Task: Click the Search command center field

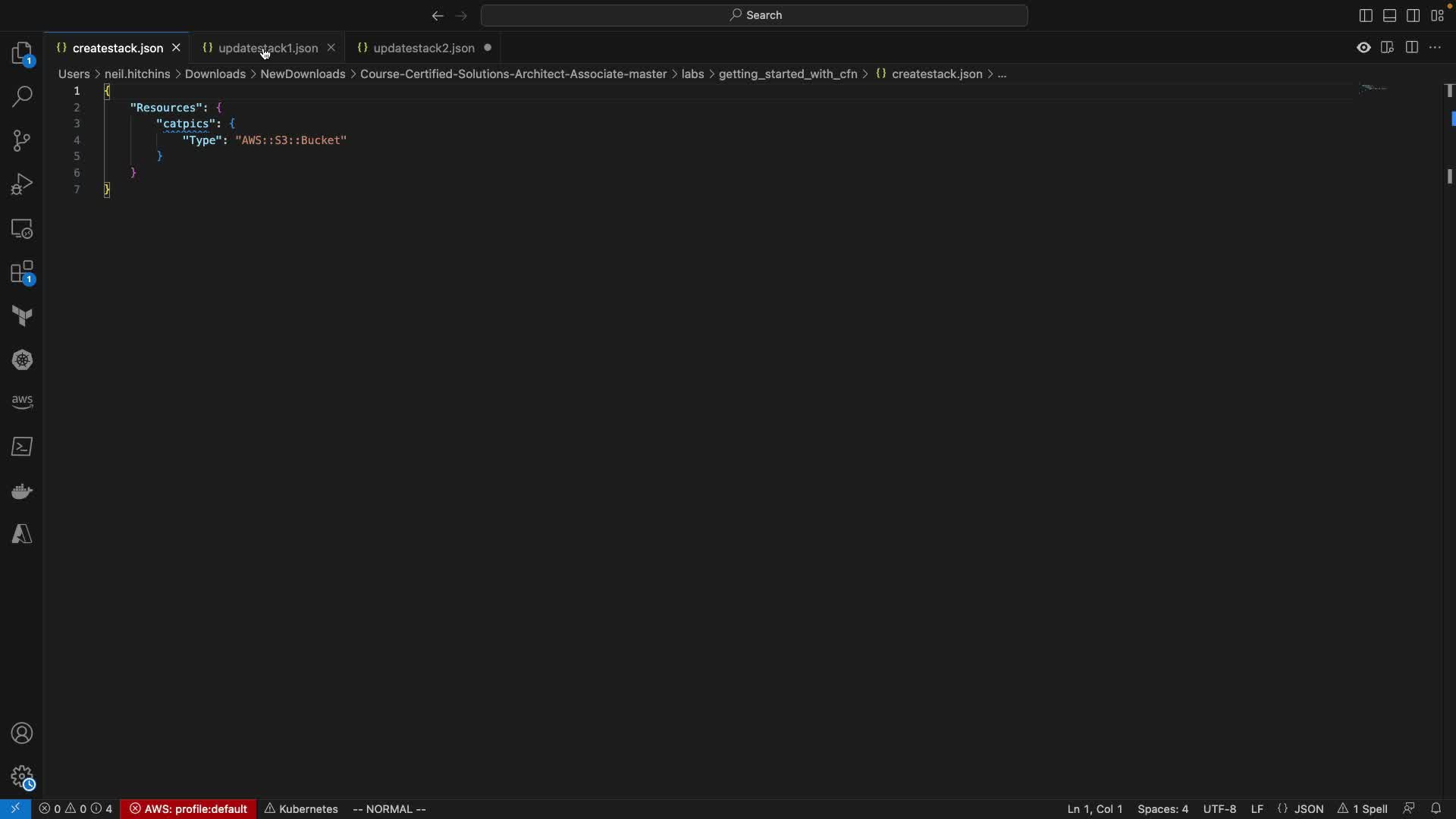Action: pyautogui.click(x=755, y=15)
